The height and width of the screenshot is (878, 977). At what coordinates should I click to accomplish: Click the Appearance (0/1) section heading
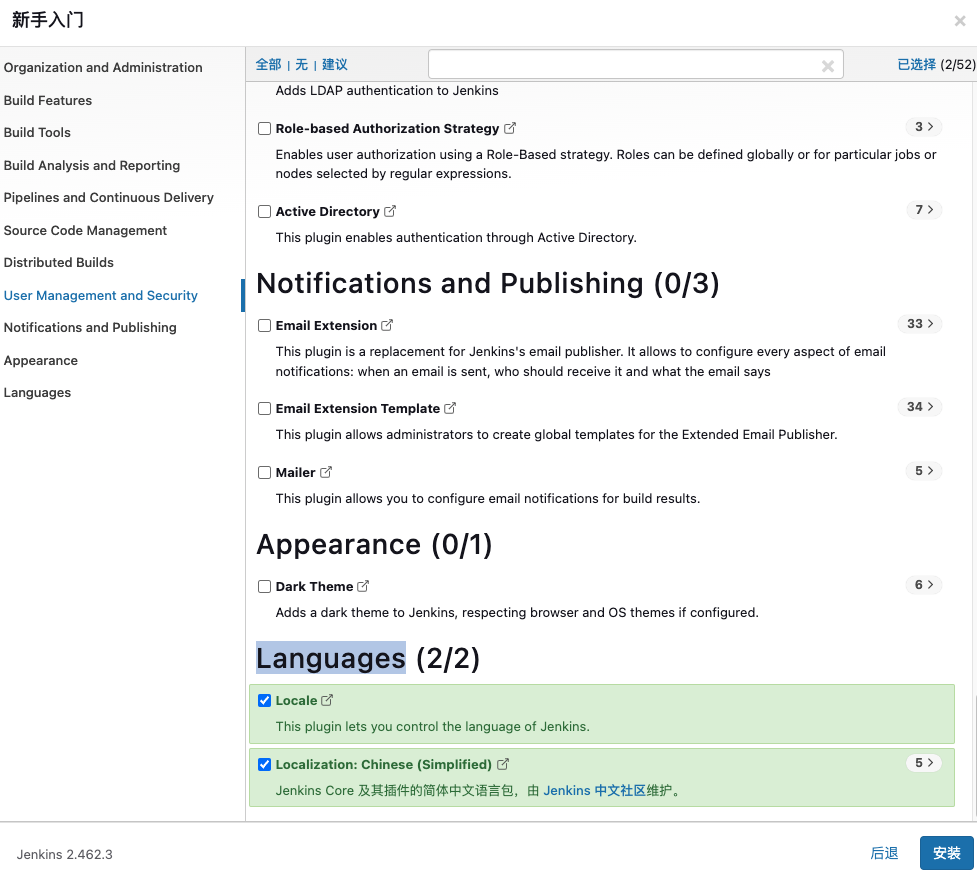[x=374, y=545]
